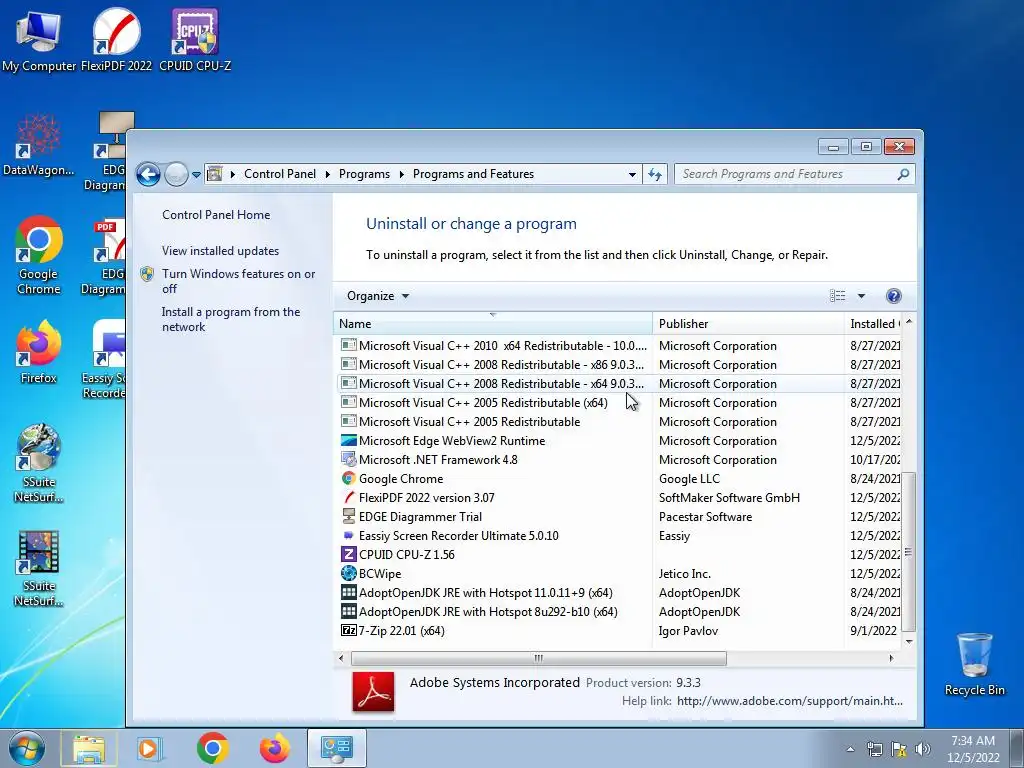
Task: Click the change view icon
Action: pyautogui.click(x=837, y=296)
